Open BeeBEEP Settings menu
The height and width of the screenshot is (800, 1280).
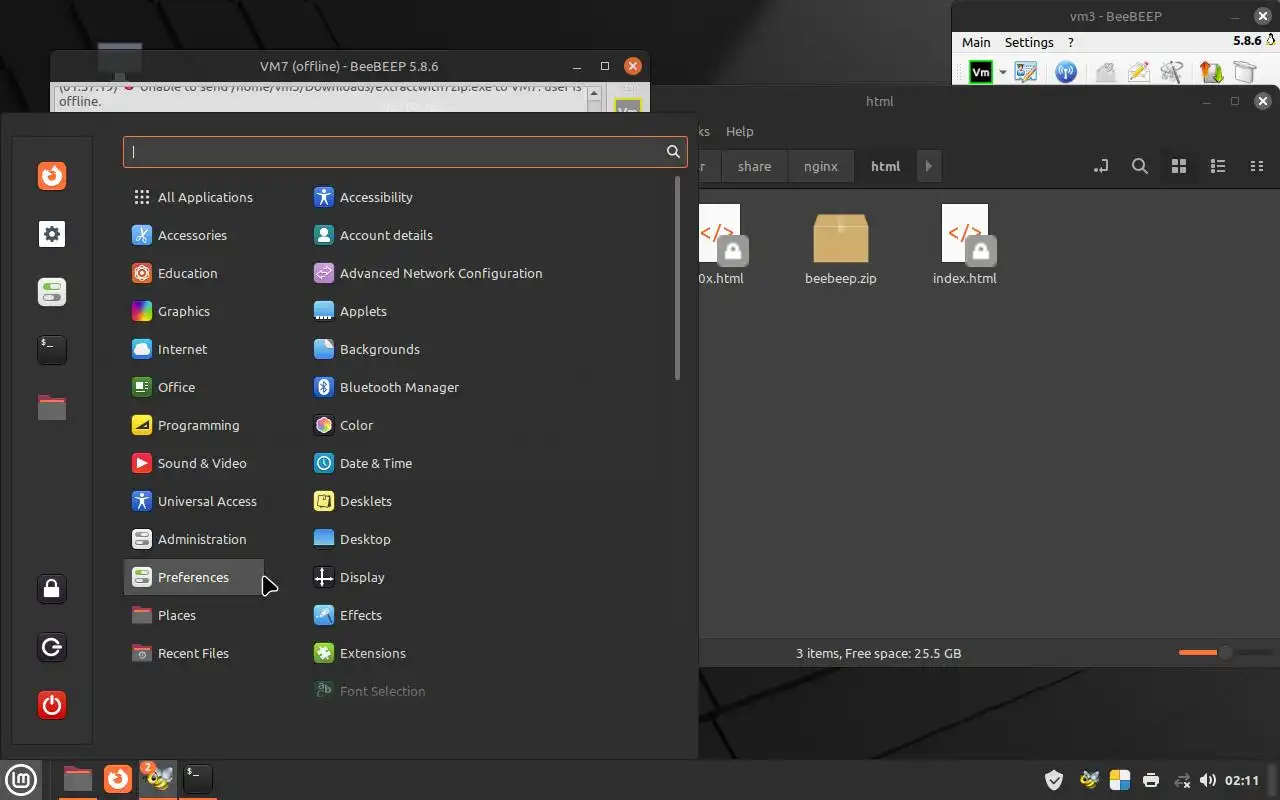pos(1029,42)
